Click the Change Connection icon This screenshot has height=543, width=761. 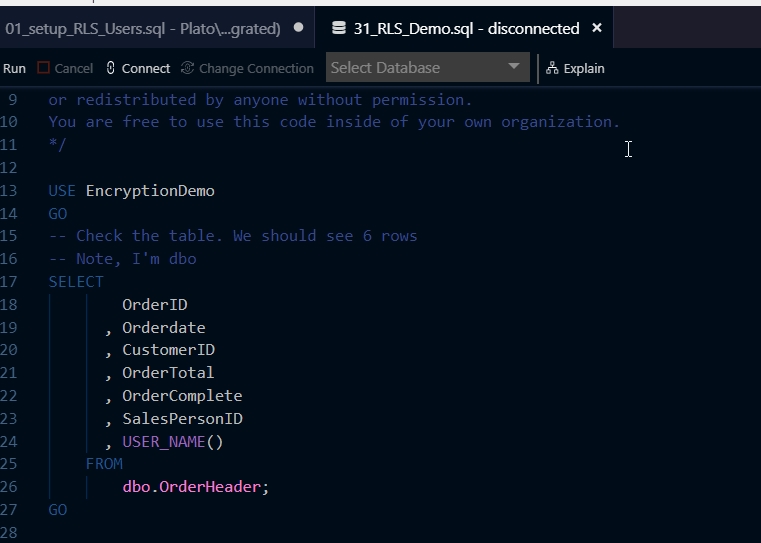(188, 68)
